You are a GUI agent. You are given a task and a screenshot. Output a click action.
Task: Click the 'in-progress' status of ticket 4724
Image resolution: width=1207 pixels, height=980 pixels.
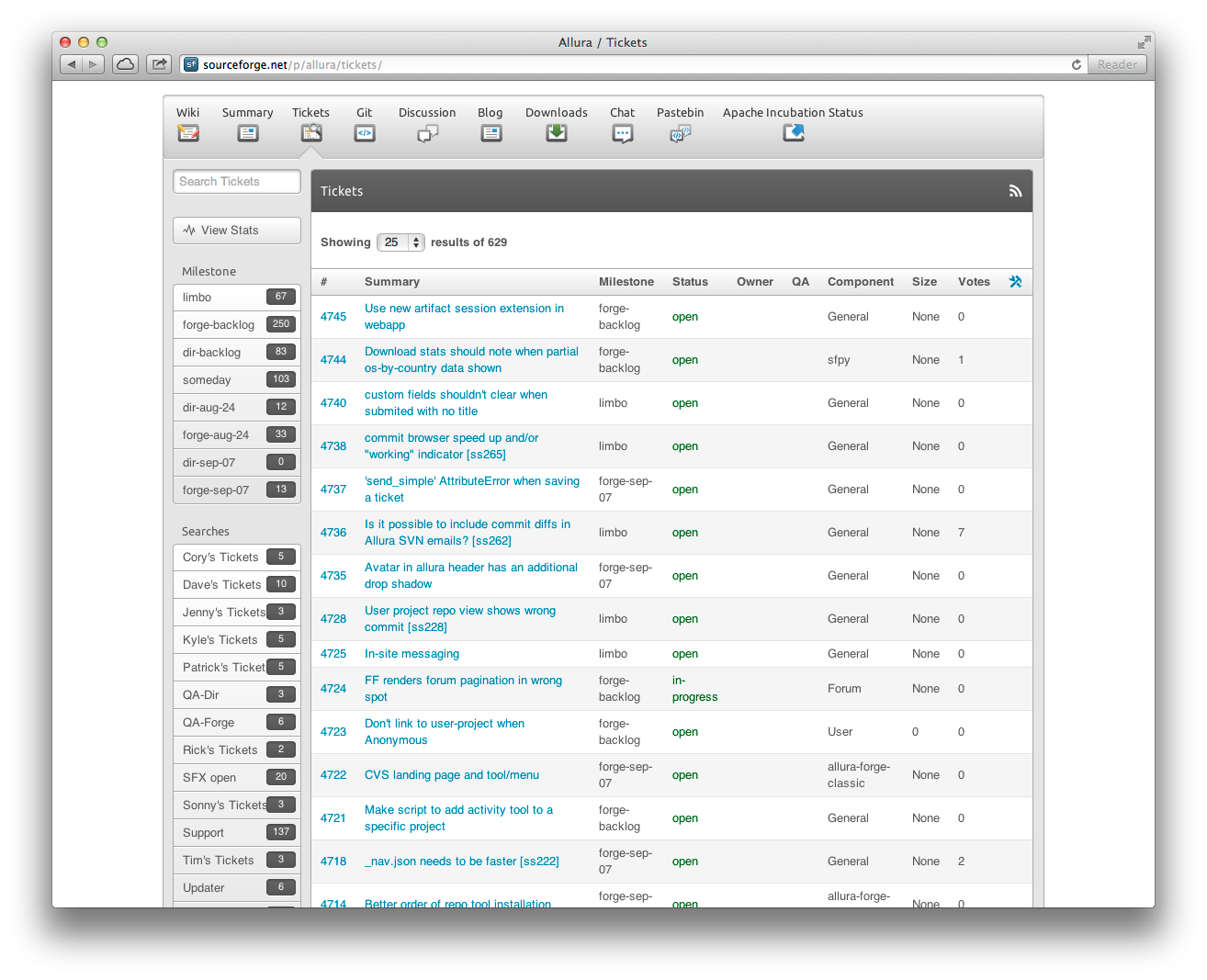[694, 689]
